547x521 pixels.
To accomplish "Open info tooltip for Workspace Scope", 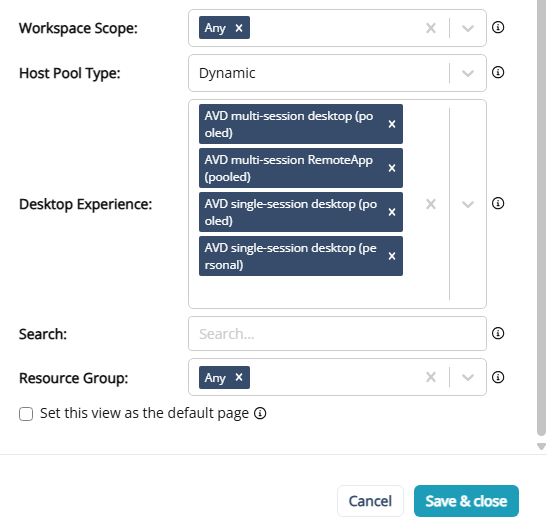I will tap(497, 27).
